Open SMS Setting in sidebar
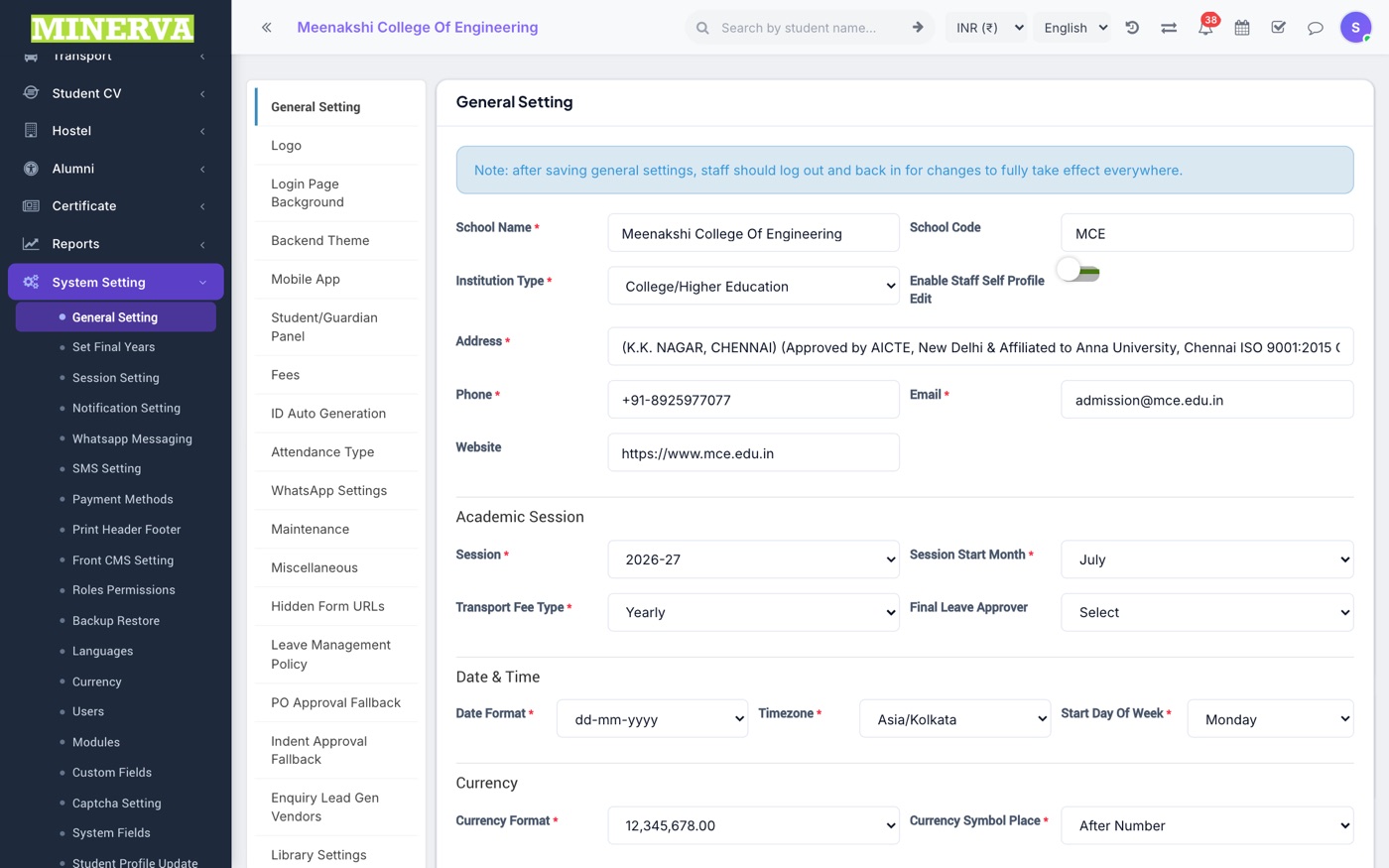 coord(106,468)
